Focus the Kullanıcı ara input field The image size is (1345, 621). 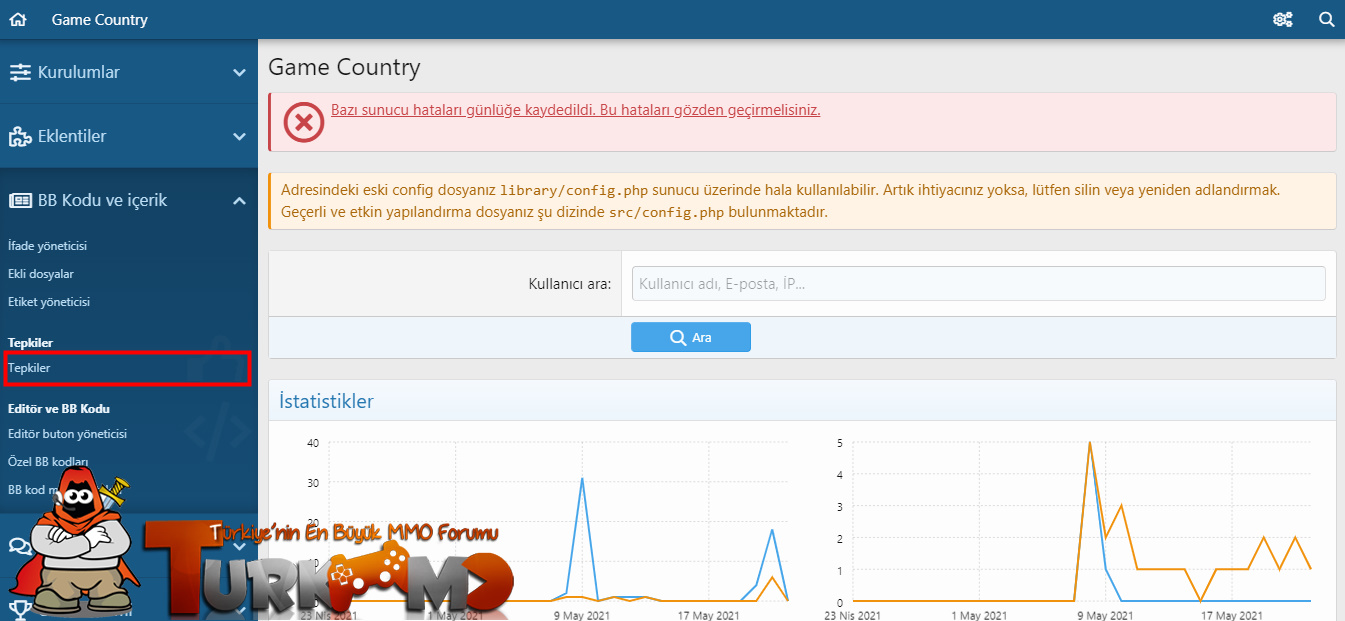[x=979, y=284]
